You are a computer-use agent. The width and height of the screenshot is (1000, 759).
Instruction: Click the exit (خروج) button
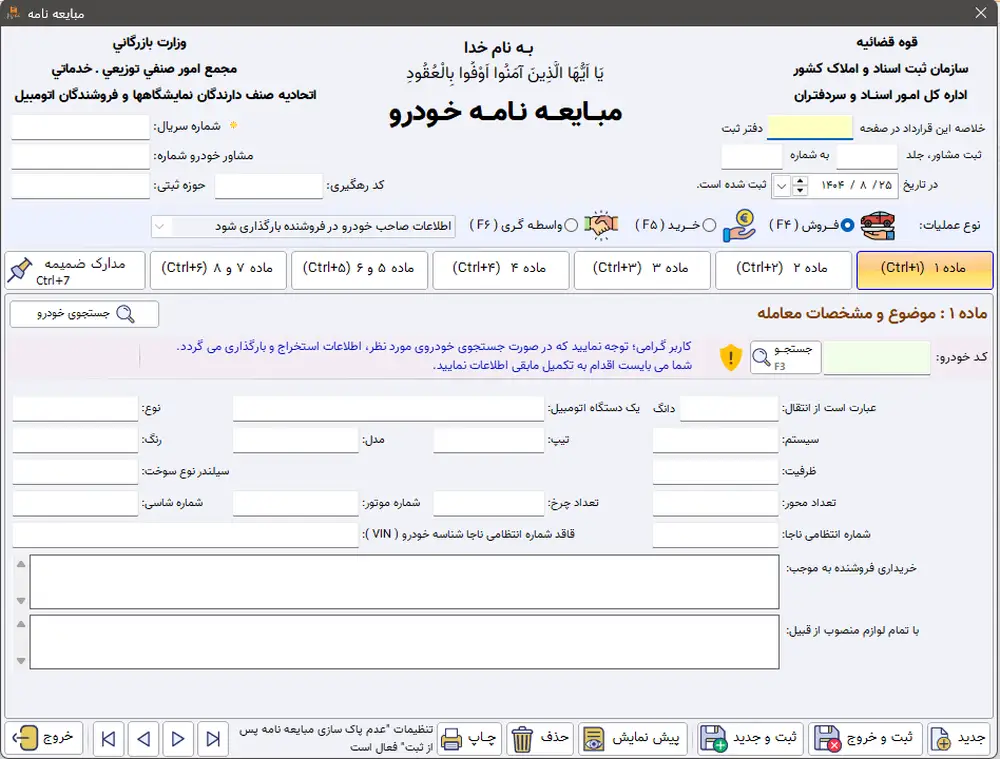(43, 739)
